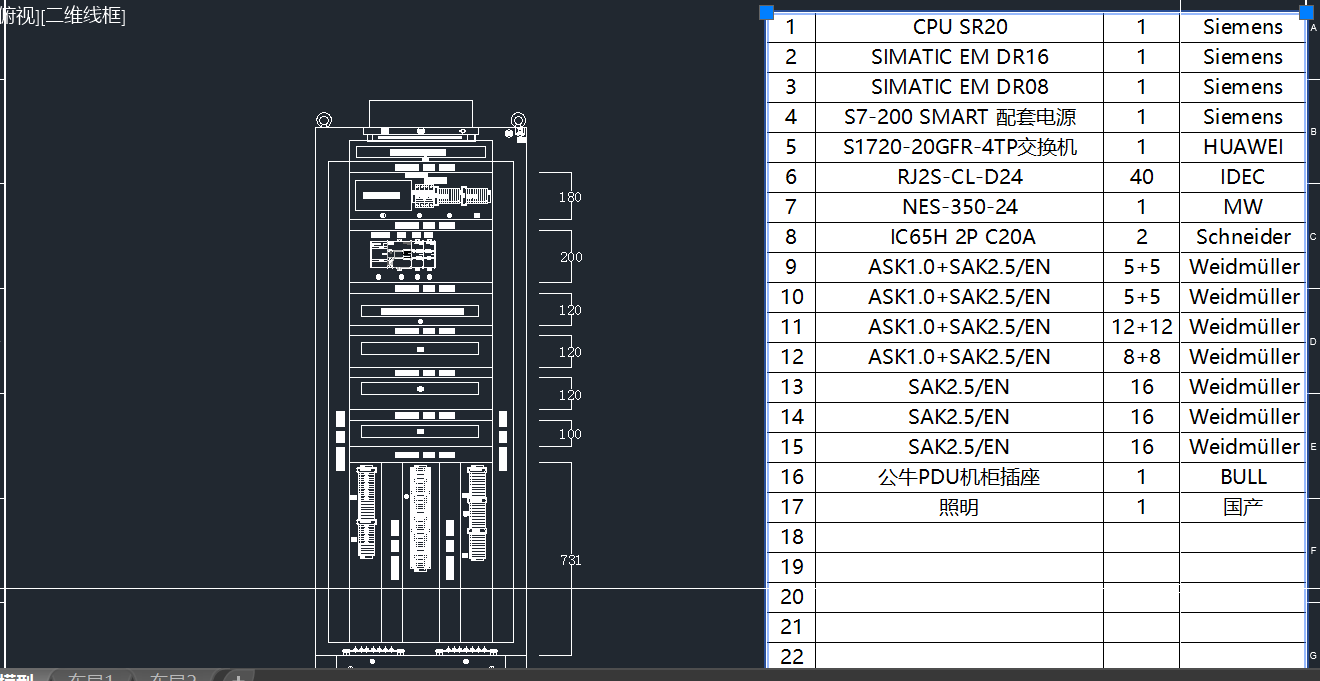This screenshot has width=1320, height=681.
Task: Select row number 6 cell
Action: 792,177
